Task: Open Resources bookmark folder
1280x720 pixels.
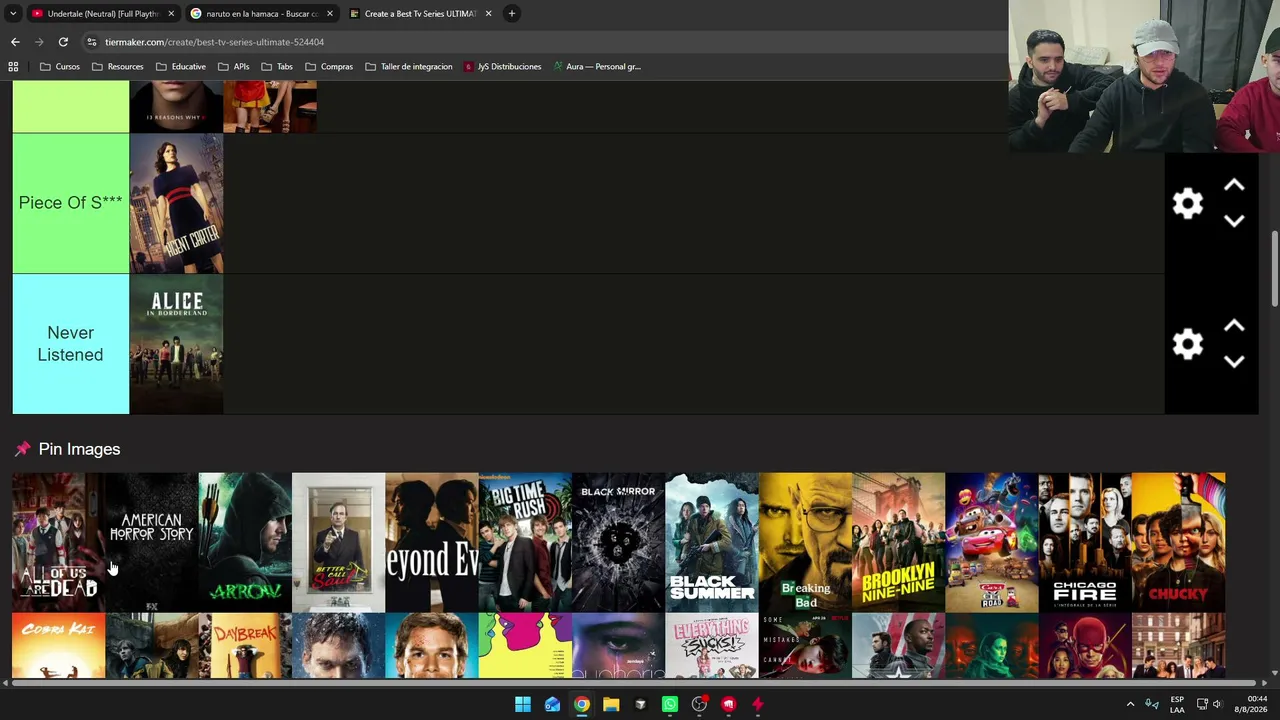Action: (117, 67)
